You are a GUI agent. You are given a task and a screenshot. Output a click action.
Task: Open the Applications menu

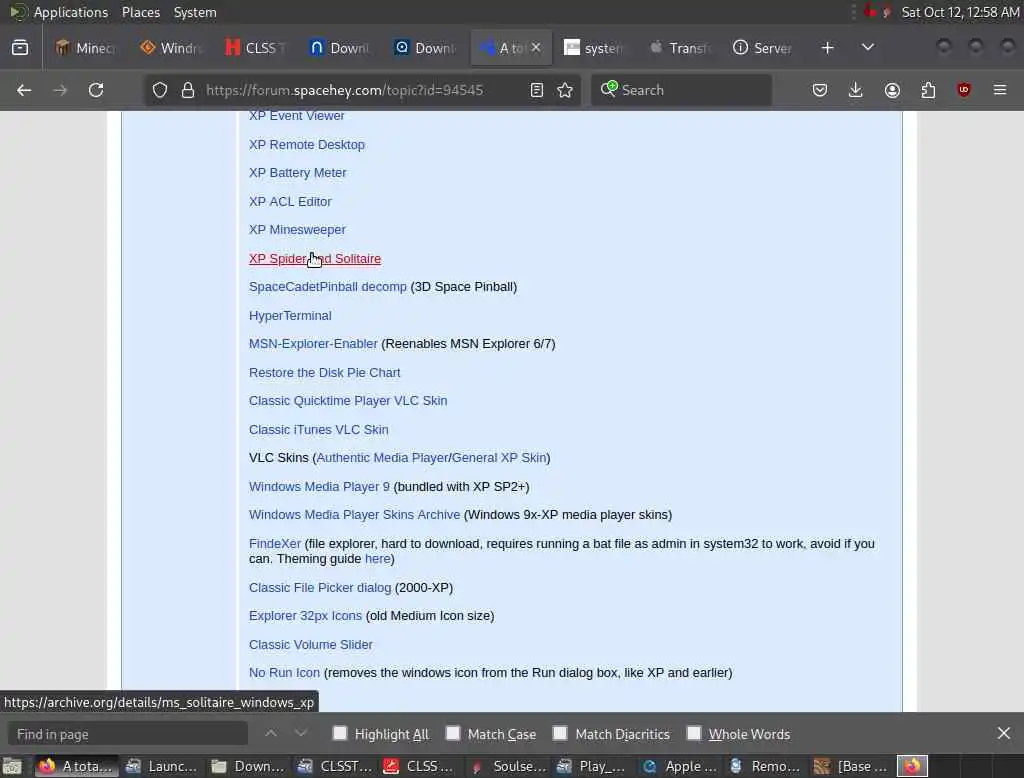click(71, 12)
